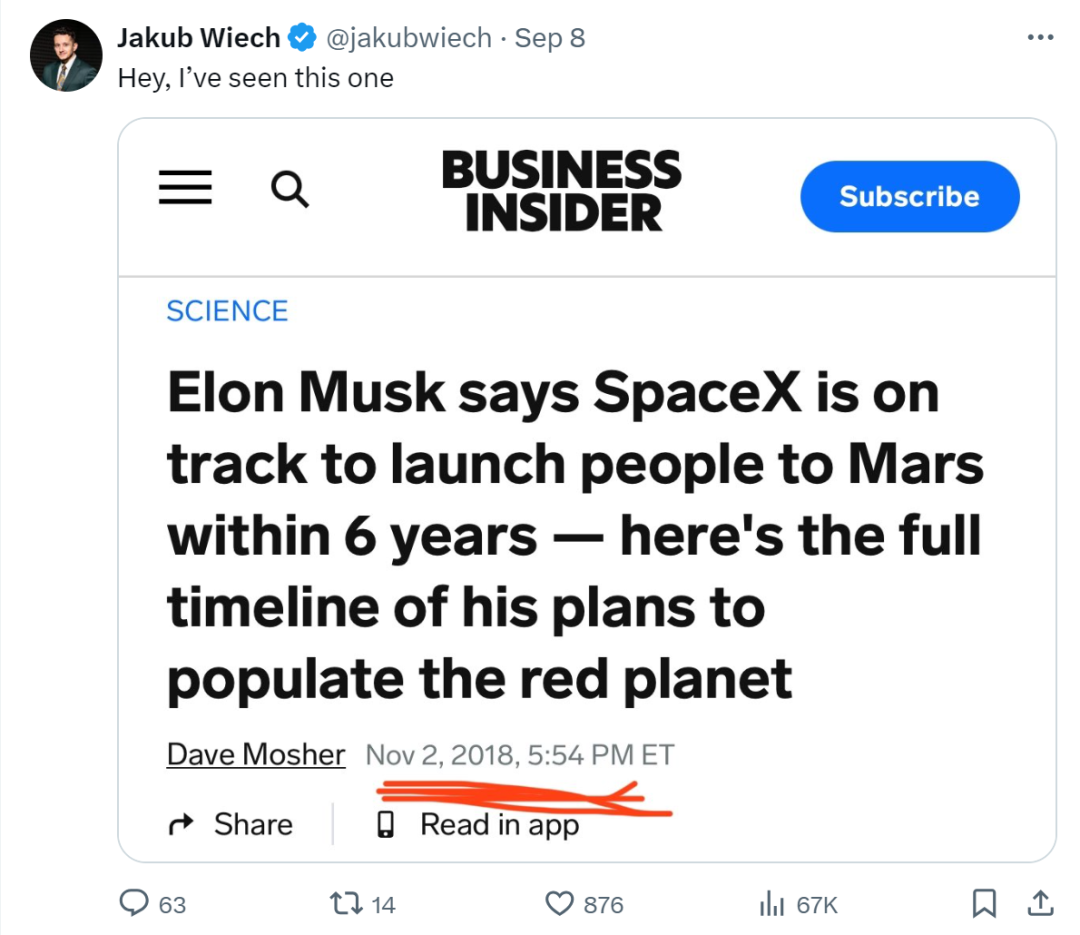Like the post with the heart icon
Viewport: 1080px width, 935px height.
point(559,904)
